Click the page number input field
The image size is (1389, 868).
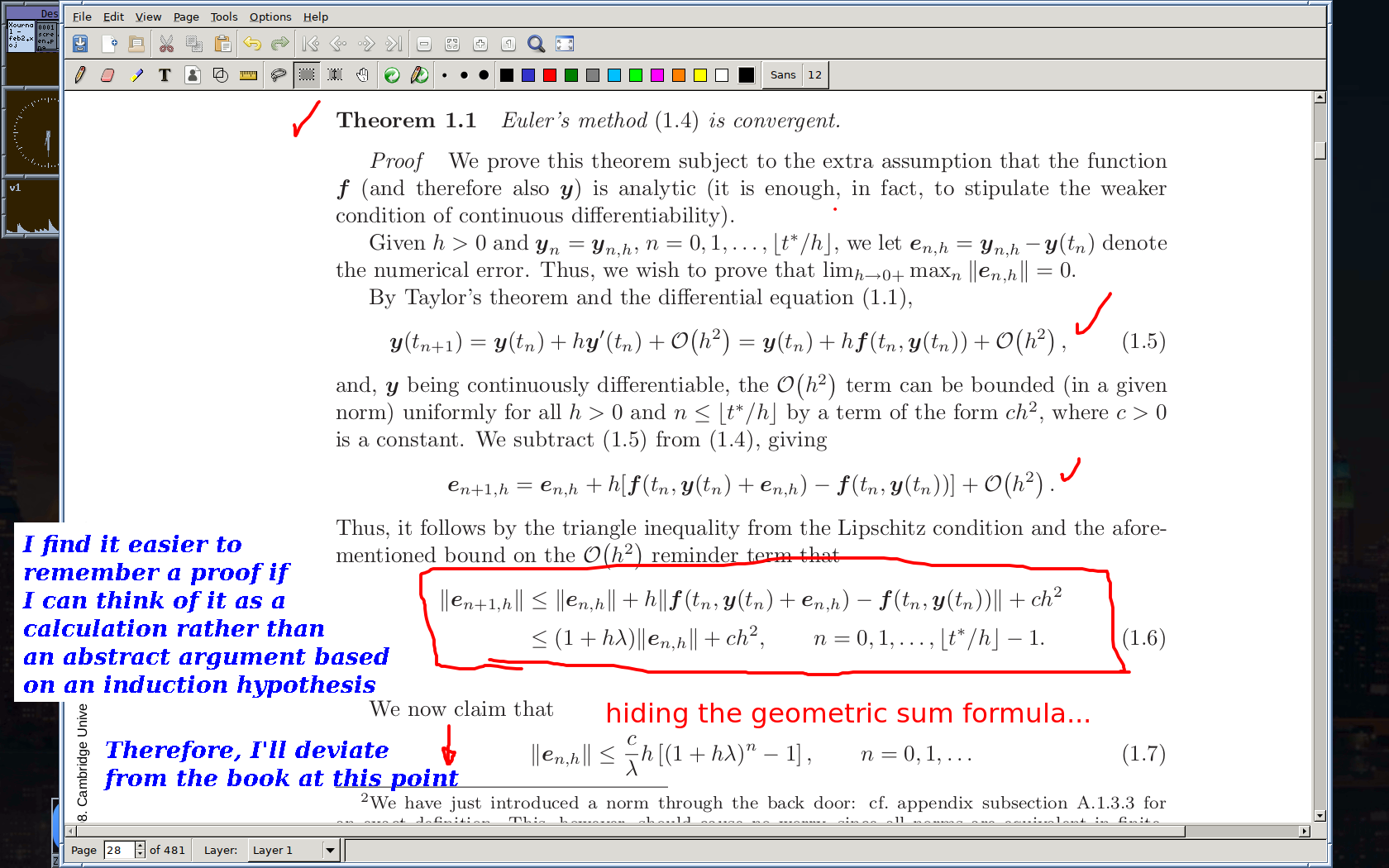click(118, 850)
